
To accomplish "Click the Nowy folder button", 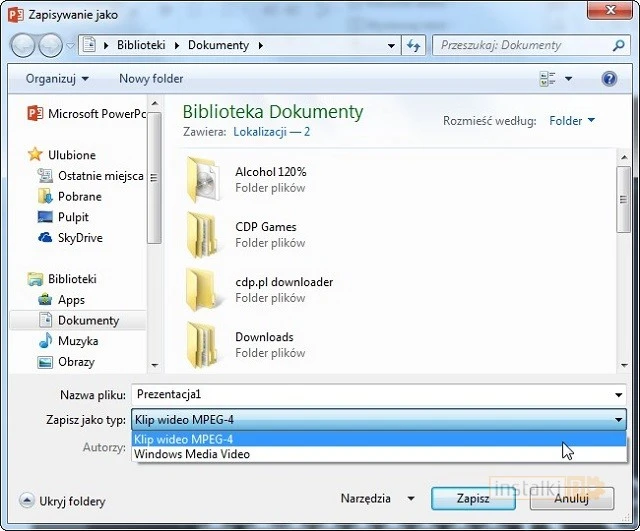I will pos(151,78).
